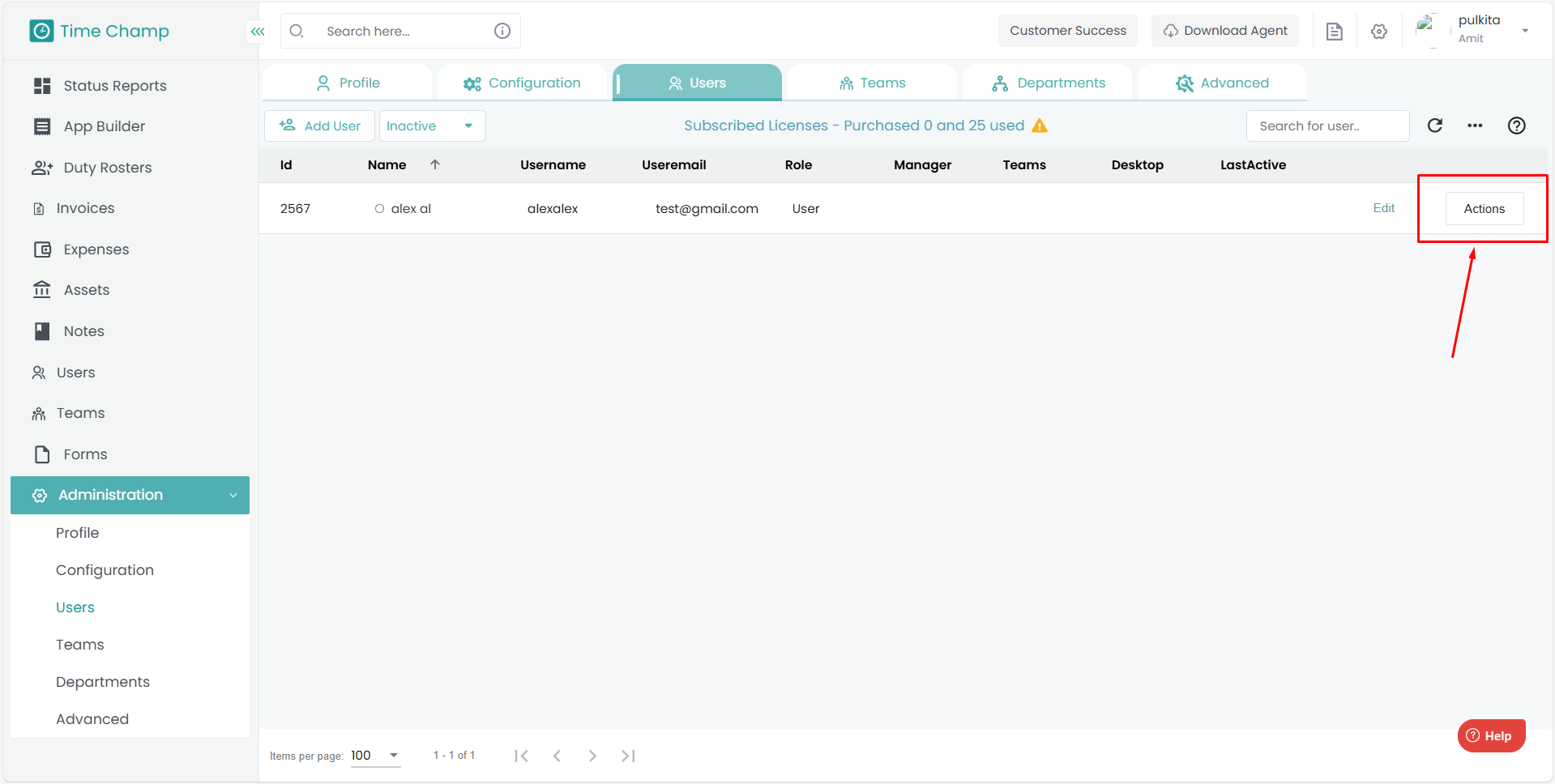This screenshot has width=1555, height=784.
Task: Click the Edit link for alex al
Action: 1384,208
